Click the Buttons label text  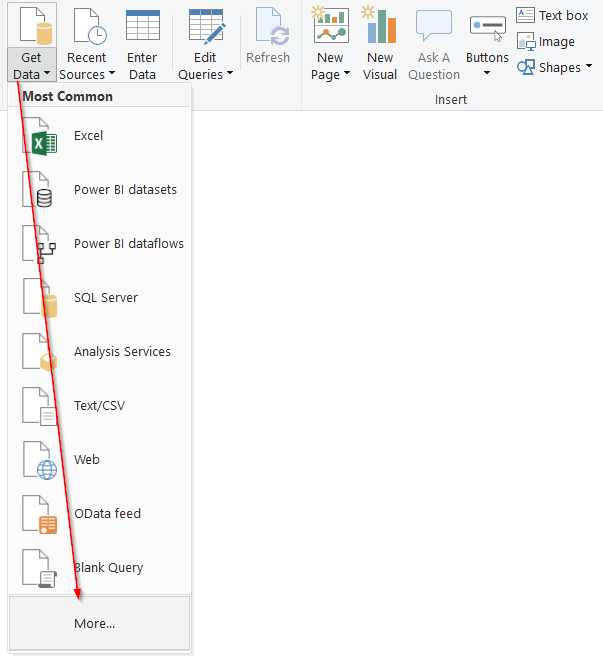tap(487, 57)
